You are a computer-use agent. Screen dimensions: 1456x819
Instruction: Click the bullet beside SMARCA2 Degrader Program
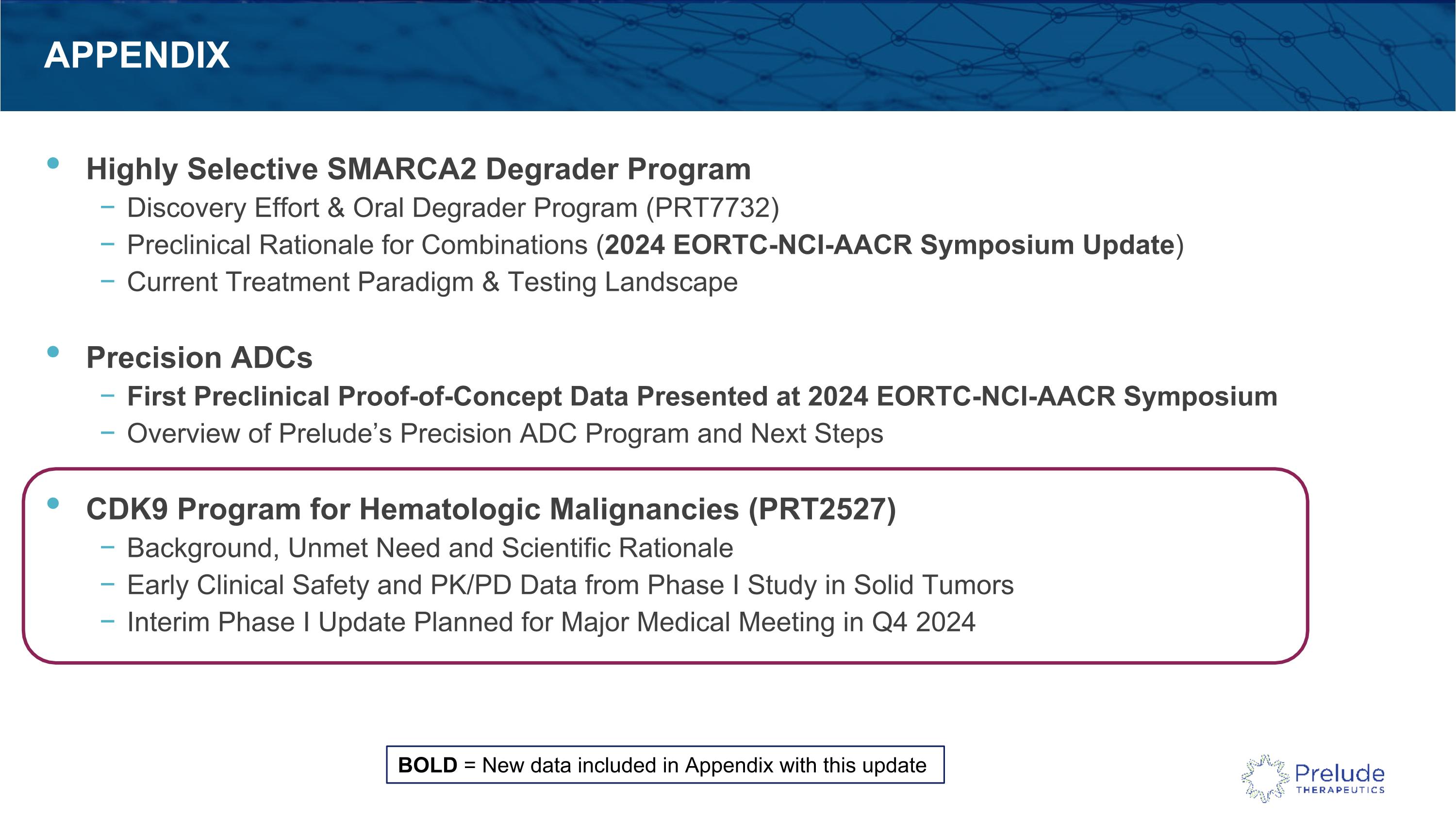pyautogui.click(x=53, y=163)
